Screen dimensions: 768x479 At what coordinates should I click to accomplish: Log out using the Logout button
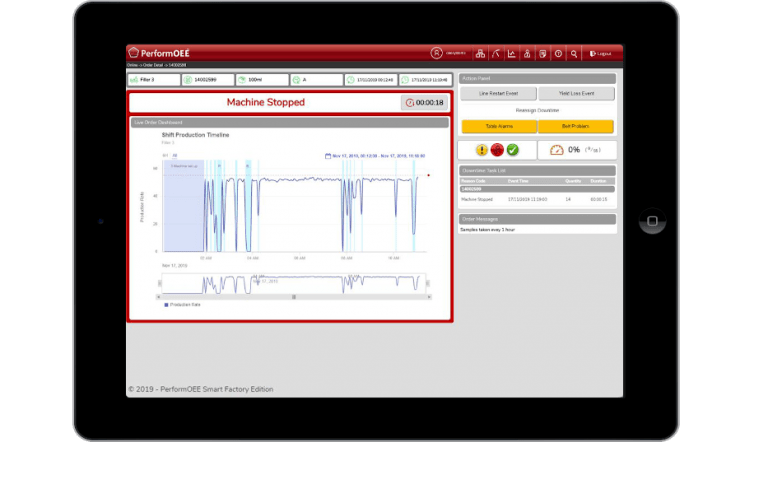coord(600,54)
